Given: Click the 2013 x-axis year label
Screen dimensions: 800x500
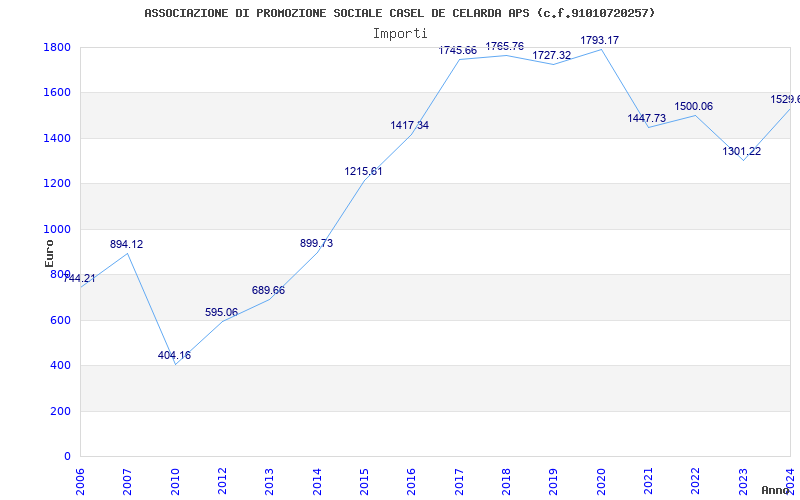Looking at the screenshot, I should 269,481.
